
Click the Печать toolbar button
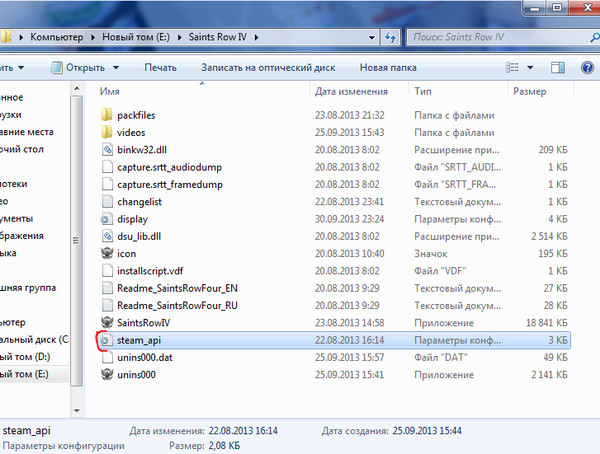pos(160,68)
